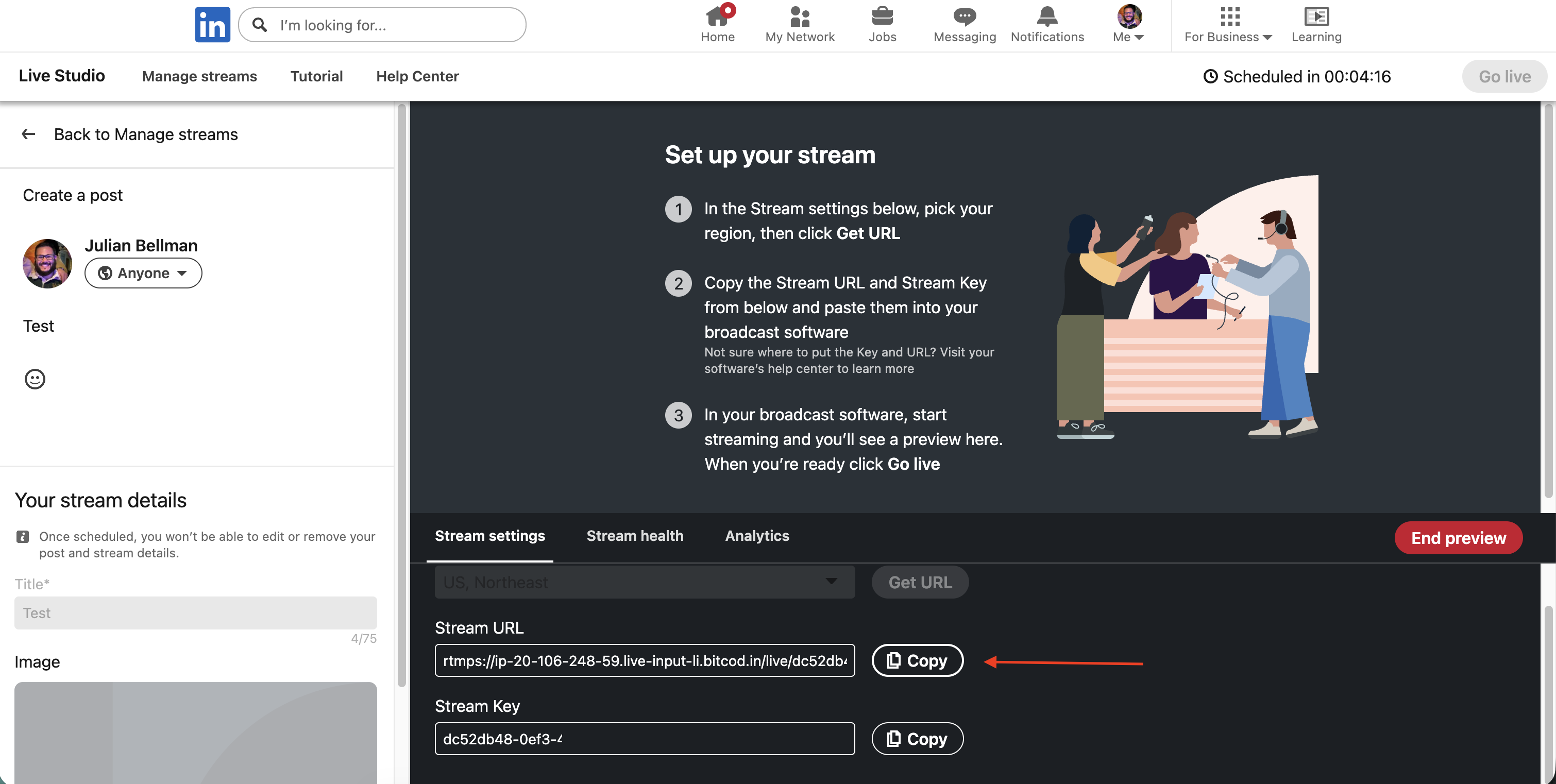Open the Anyone visibility dropdown
1556x784 pixels.
[143, 273]
